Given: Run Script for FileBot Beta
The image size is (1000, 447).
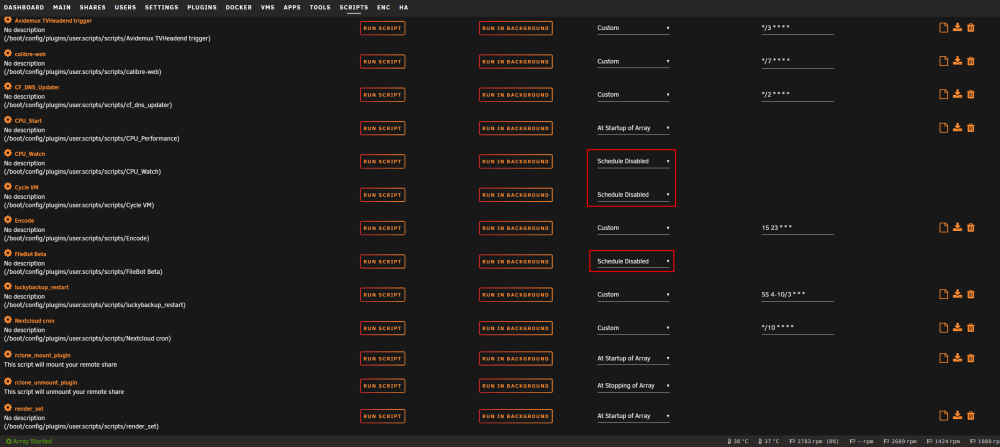Looking at the screenshot, I should 383,261.
